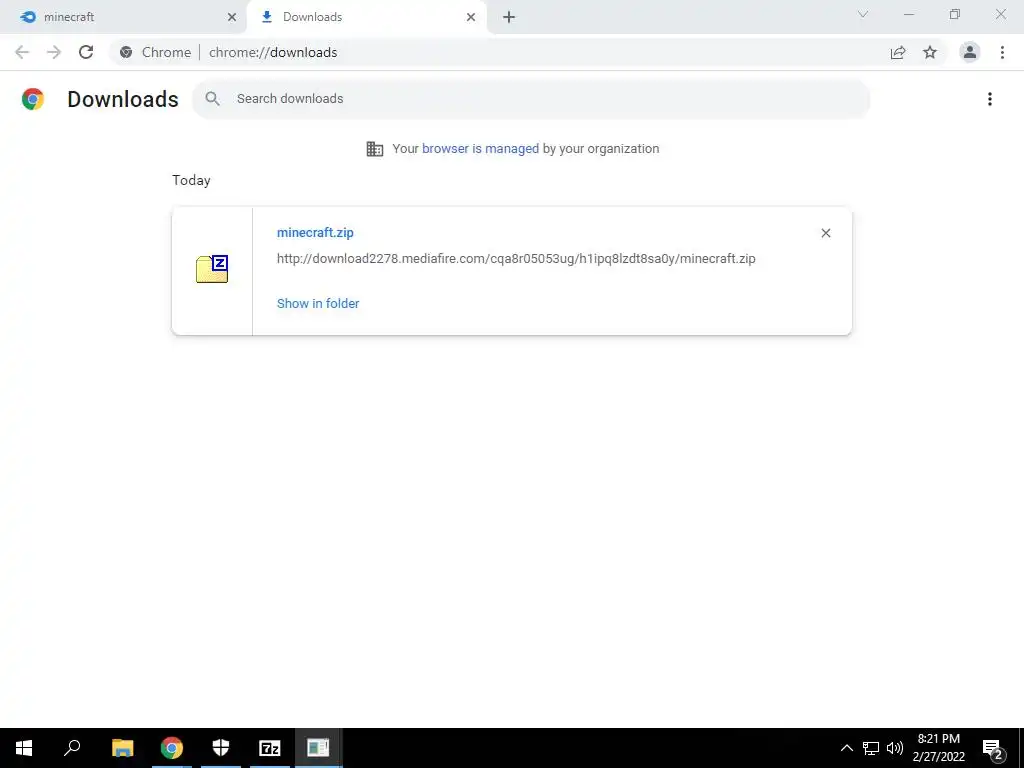The width and height of the screenshot is (1024, 768).
Task: Open a new browser tab
Action: [x=509, y=17]
